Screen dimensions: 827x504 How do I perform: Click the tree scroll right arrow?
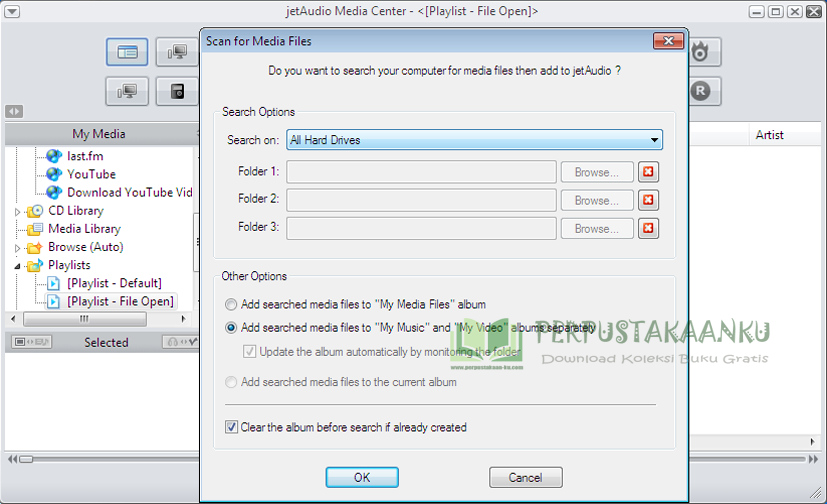(x=183, y=319)
